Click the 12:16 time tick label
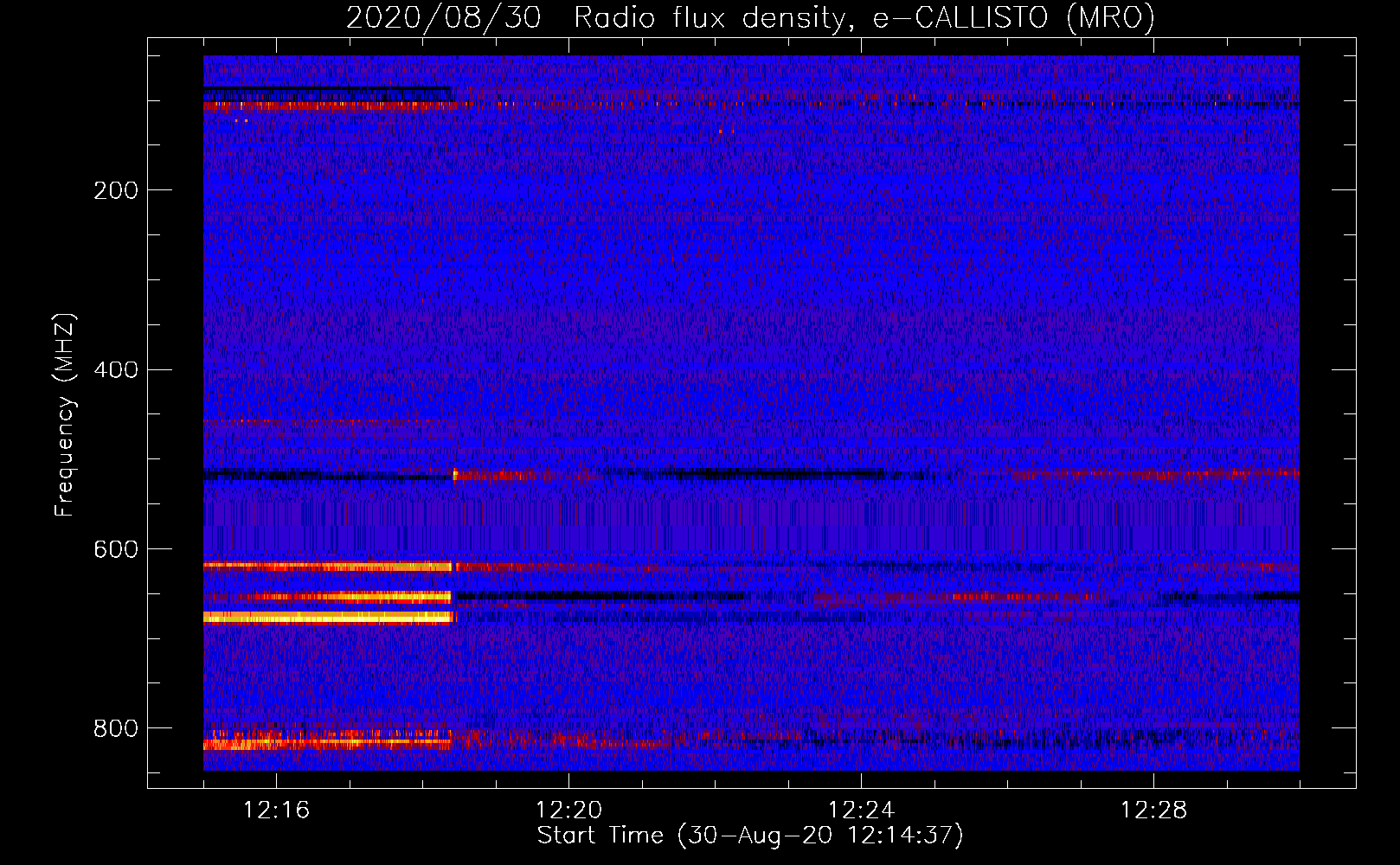 [x=276, y=811]
